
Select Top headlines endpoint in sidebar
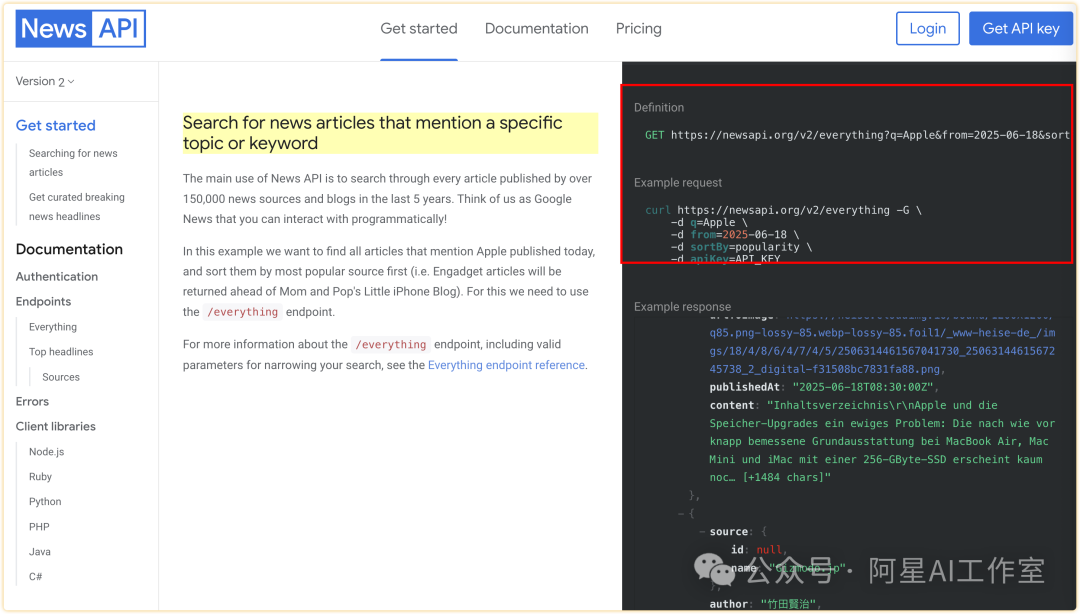(61, 351)
